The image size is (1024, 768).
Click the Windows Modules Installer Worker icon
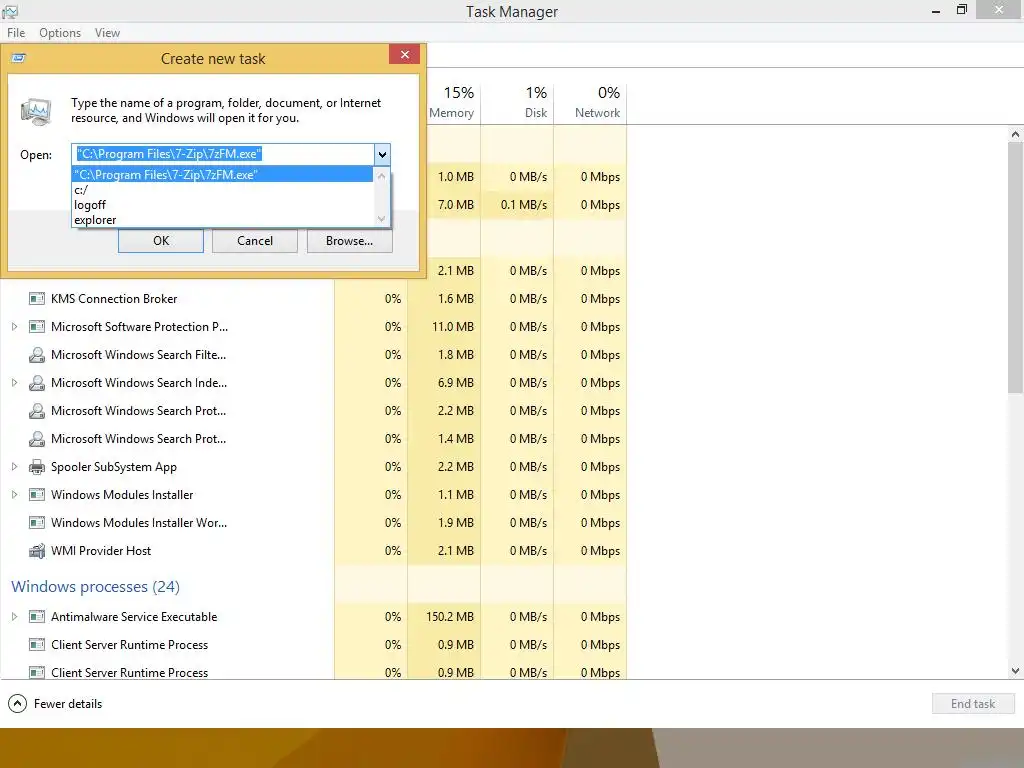click(x=37, y=522)
